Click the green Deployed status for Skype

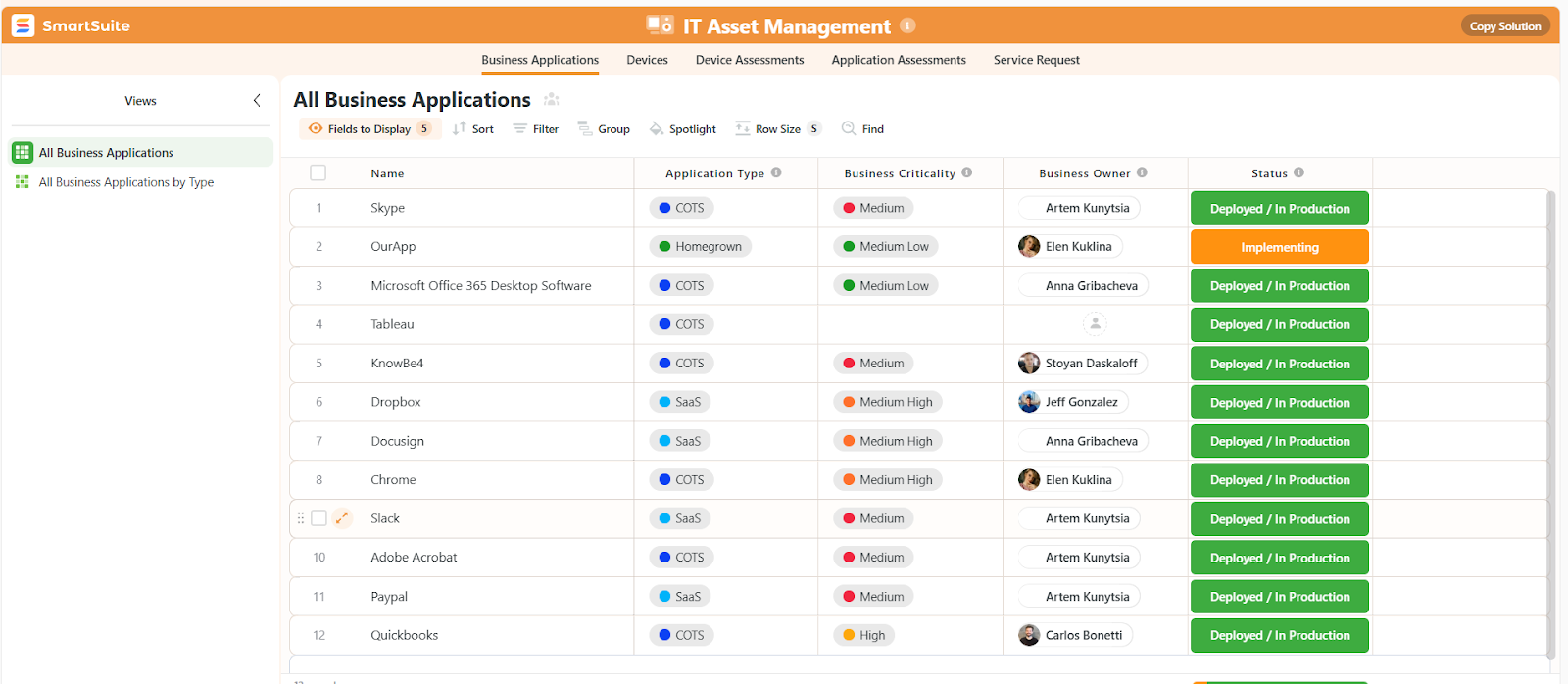1280,208
